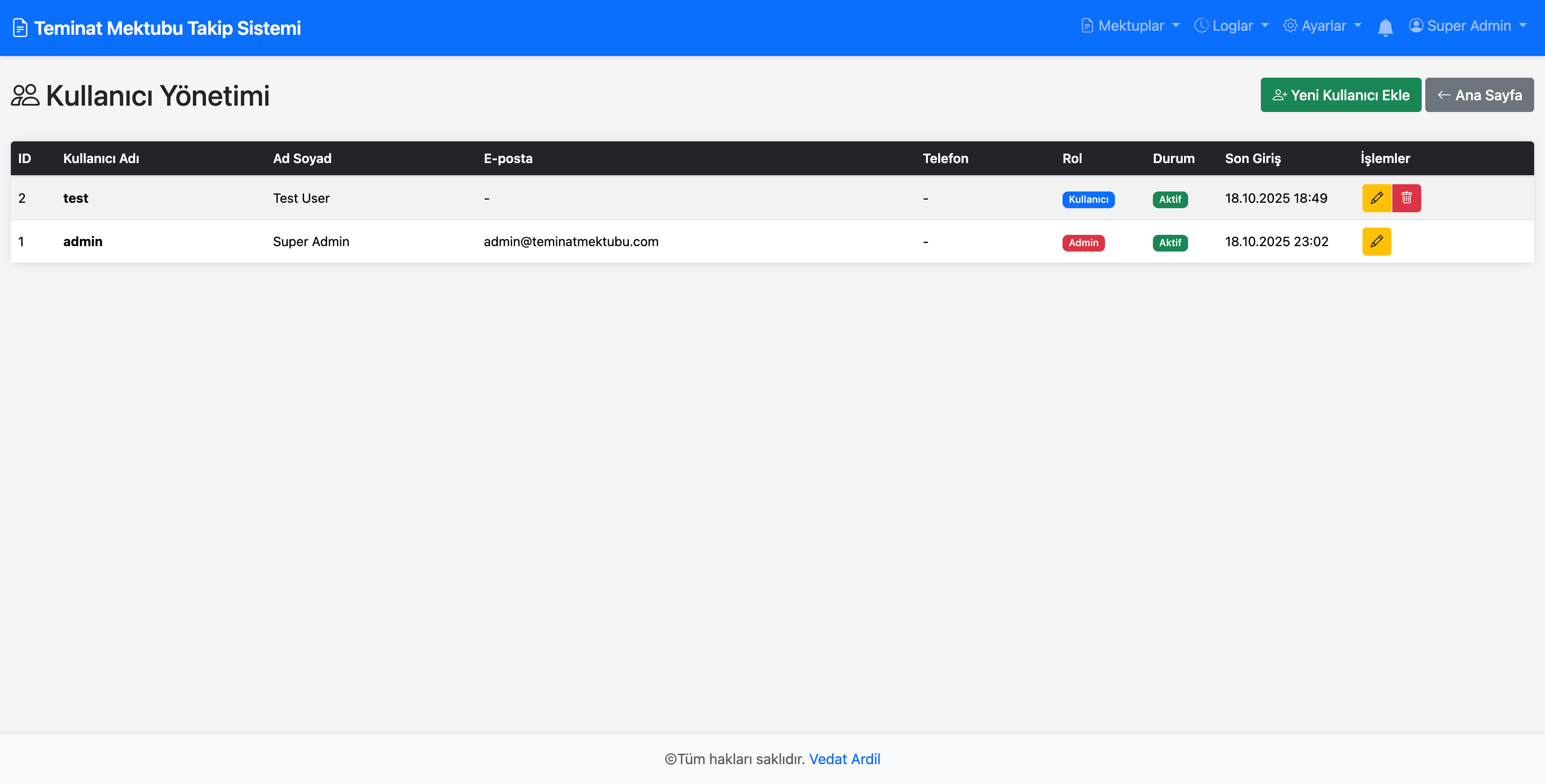Click the users icon beside Kullanıcı Yönetimi
The width and height of the screenshot is (1545, 784).
click(x=25, y=95)
